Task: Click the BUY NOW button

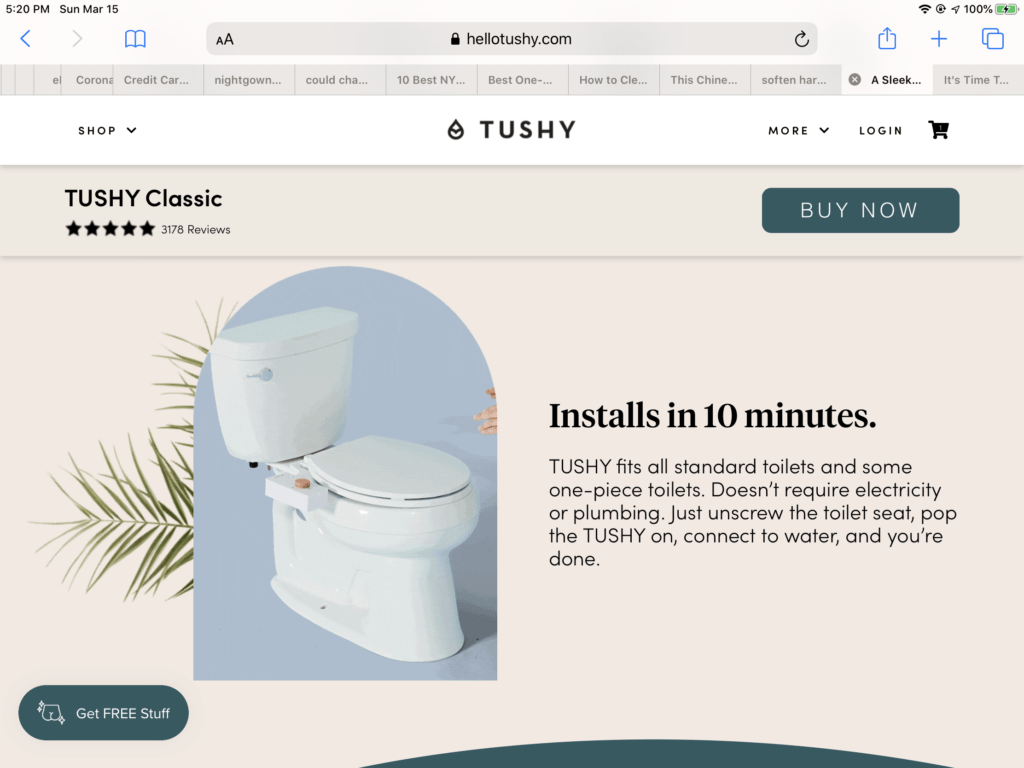Action: coord(860,210)
